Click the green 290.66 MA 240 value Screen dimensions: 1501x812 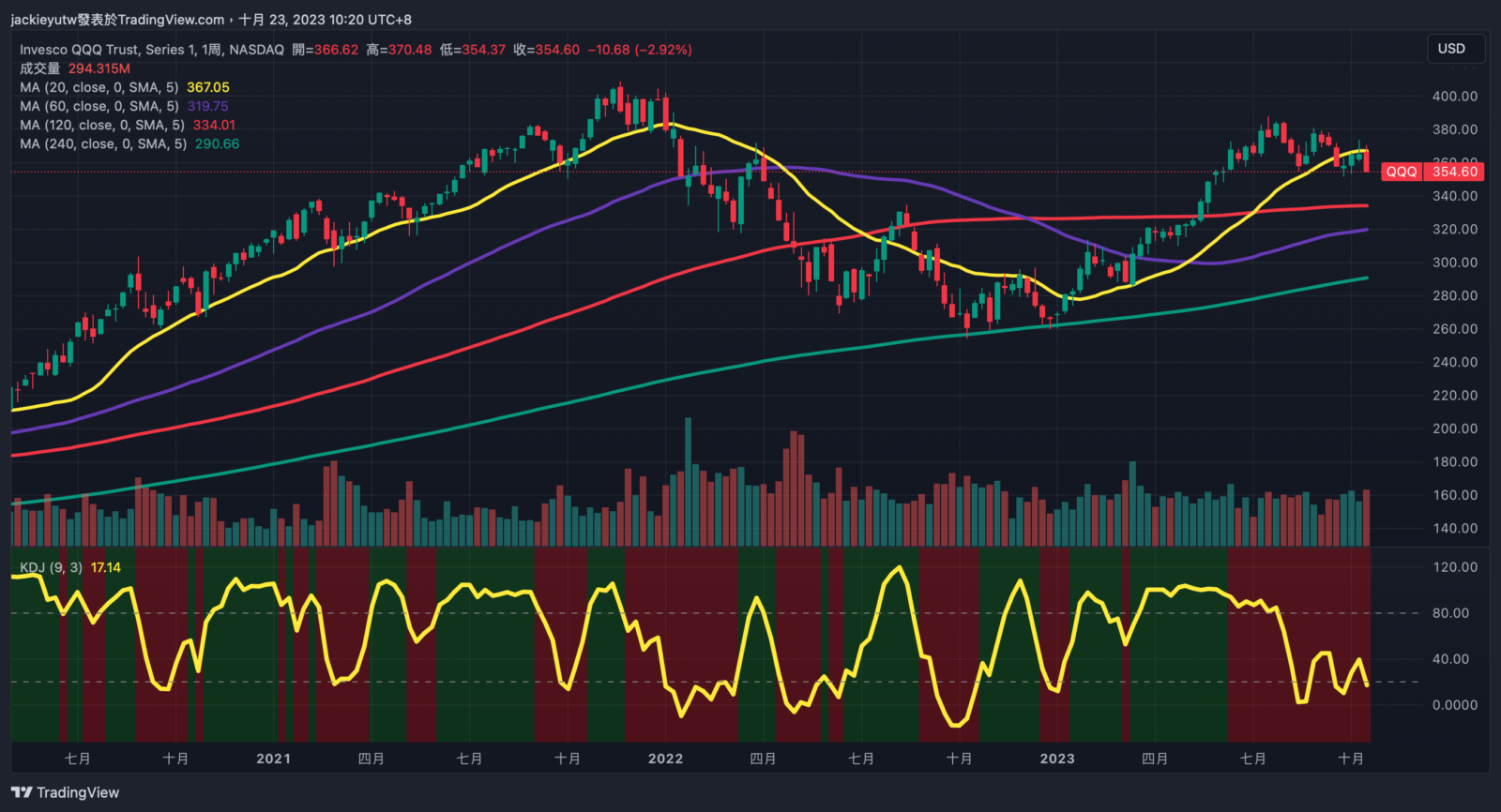point(217,143)
